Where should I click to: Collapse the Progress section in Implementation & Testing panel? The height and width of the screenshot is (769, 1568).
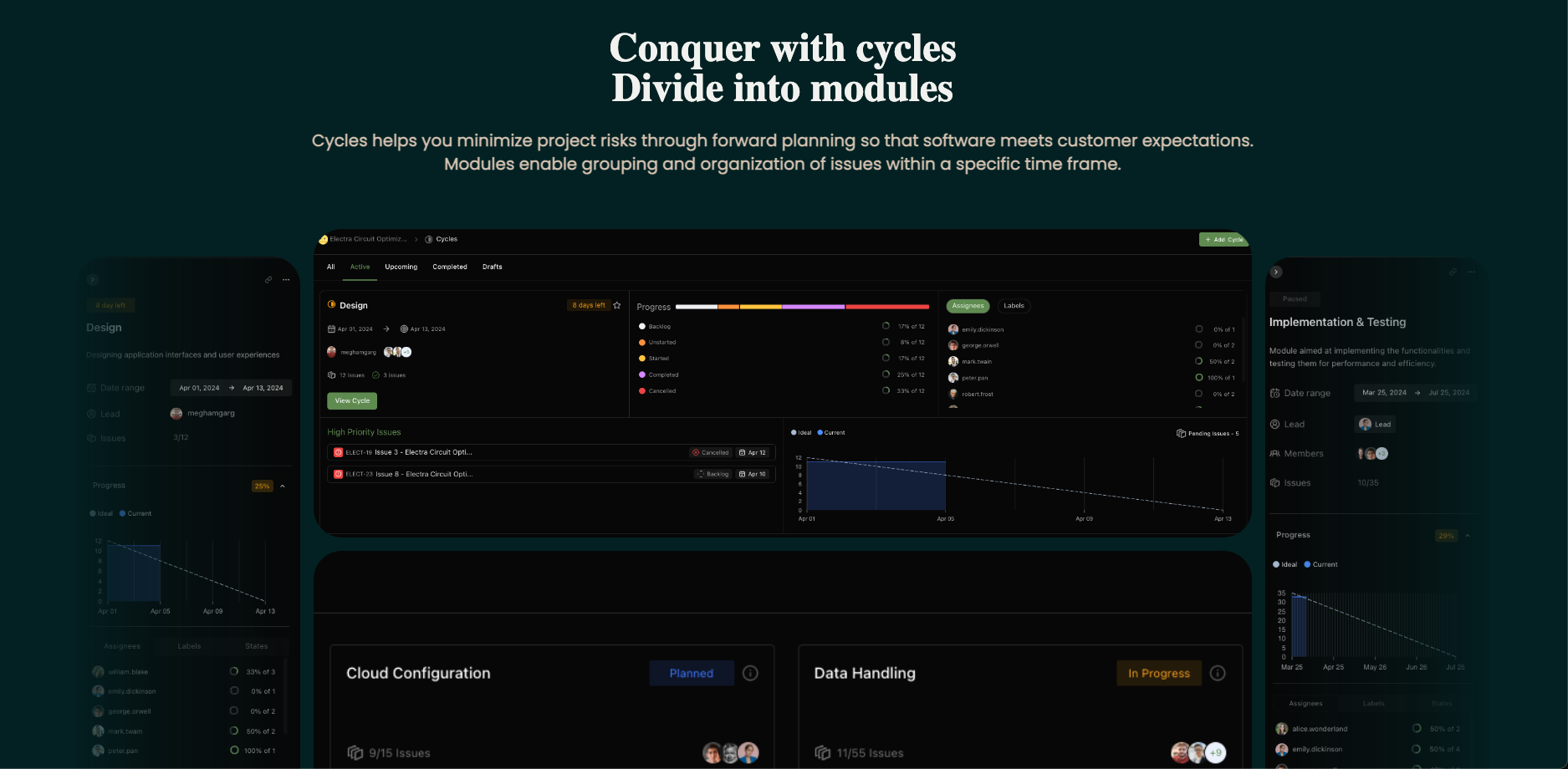(1468, 536)
